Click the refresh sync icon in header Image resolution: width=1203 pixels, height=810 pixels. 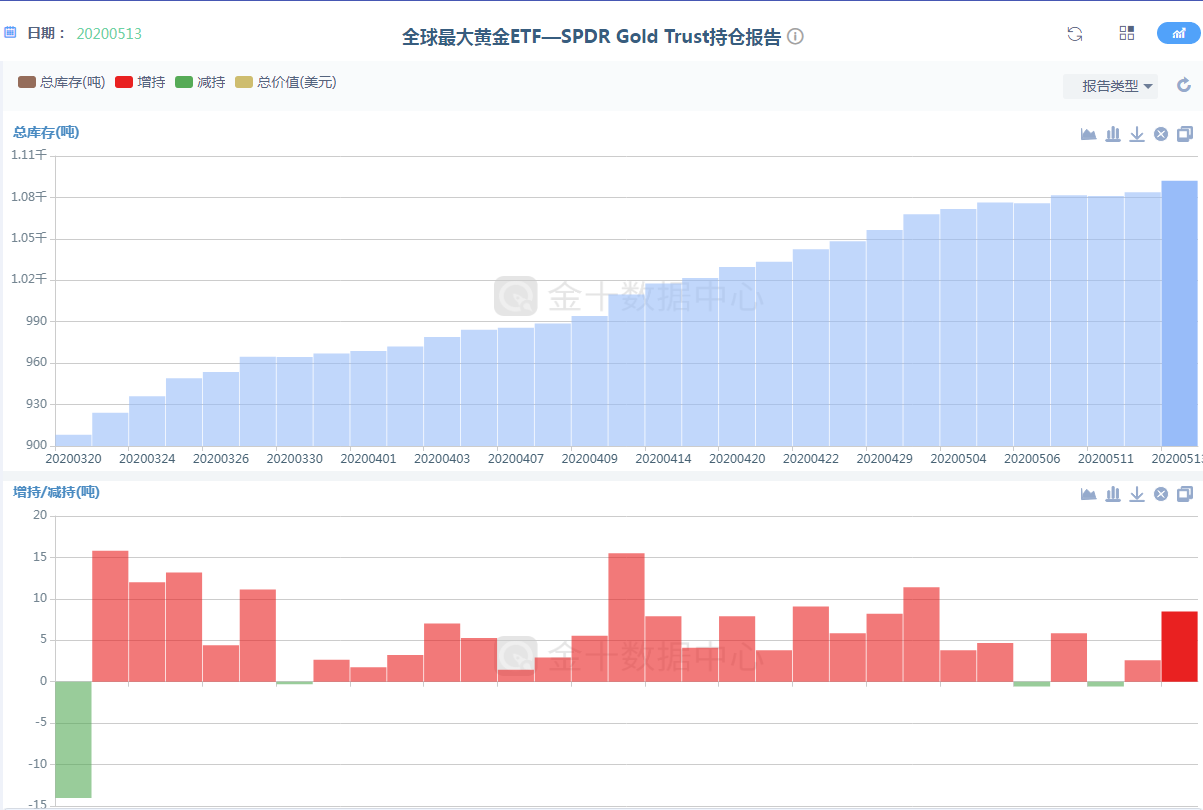1075,34
